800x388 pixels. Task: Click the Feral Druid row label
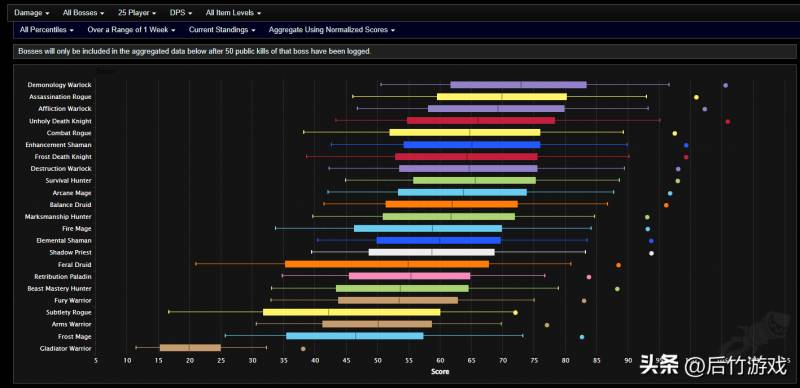[74, 264]
